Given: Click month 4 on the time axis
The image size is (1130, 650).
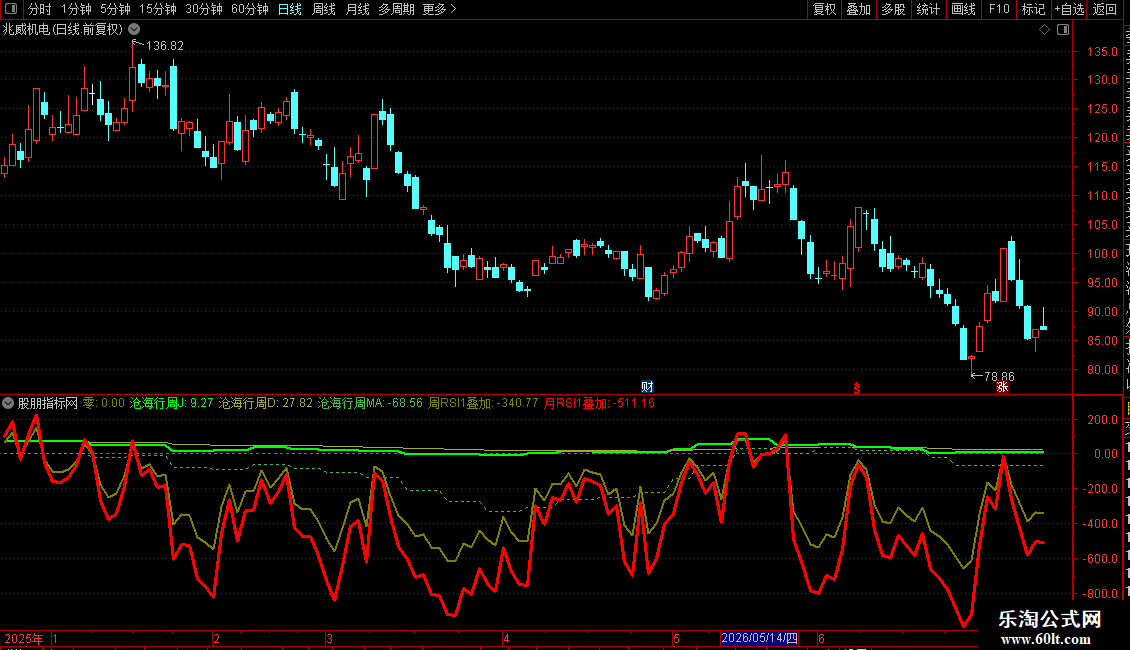Looking at the screenshot, I should 506,639.
